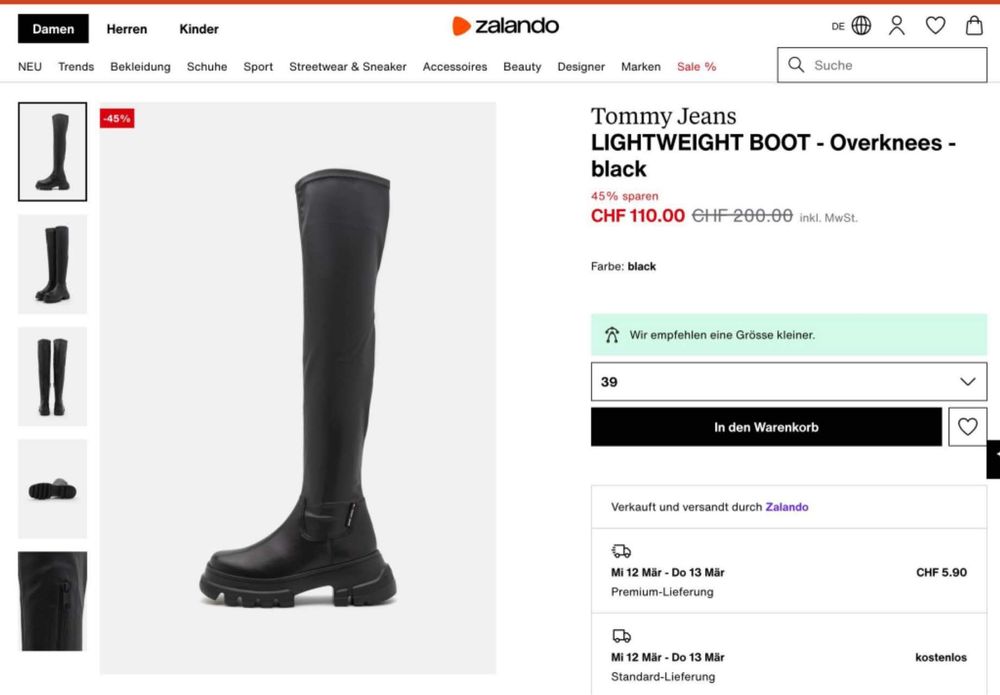Open the Schuhe menu
The width and height of the screenshot is (1000, 695).
click(207, 67)
